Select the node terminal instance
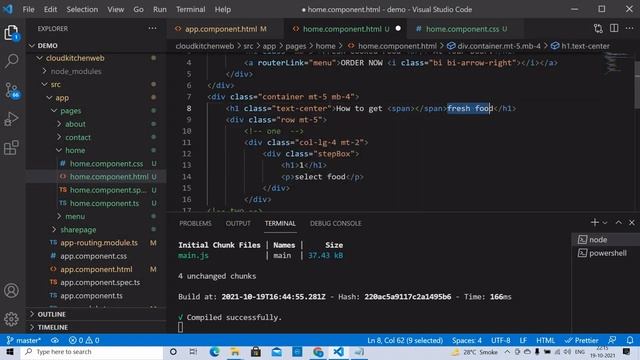 tap(605, 240)
